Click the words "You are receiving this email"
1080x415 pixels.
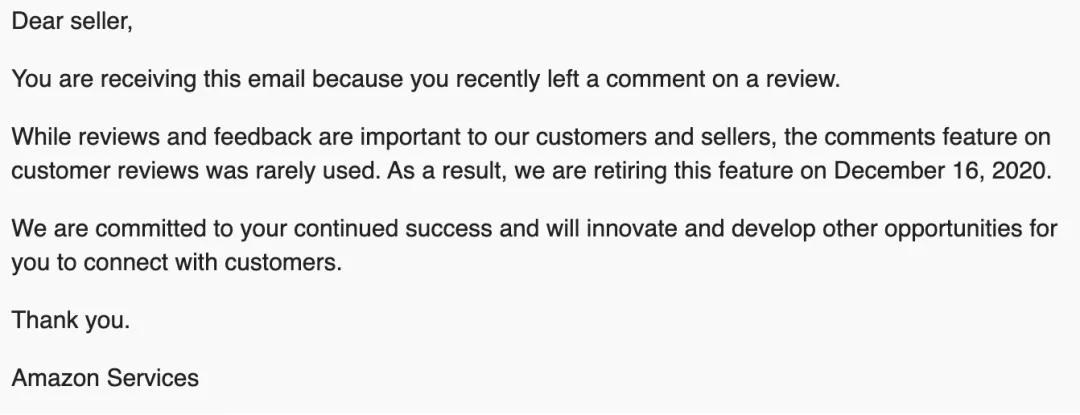[x=158, y=79]
